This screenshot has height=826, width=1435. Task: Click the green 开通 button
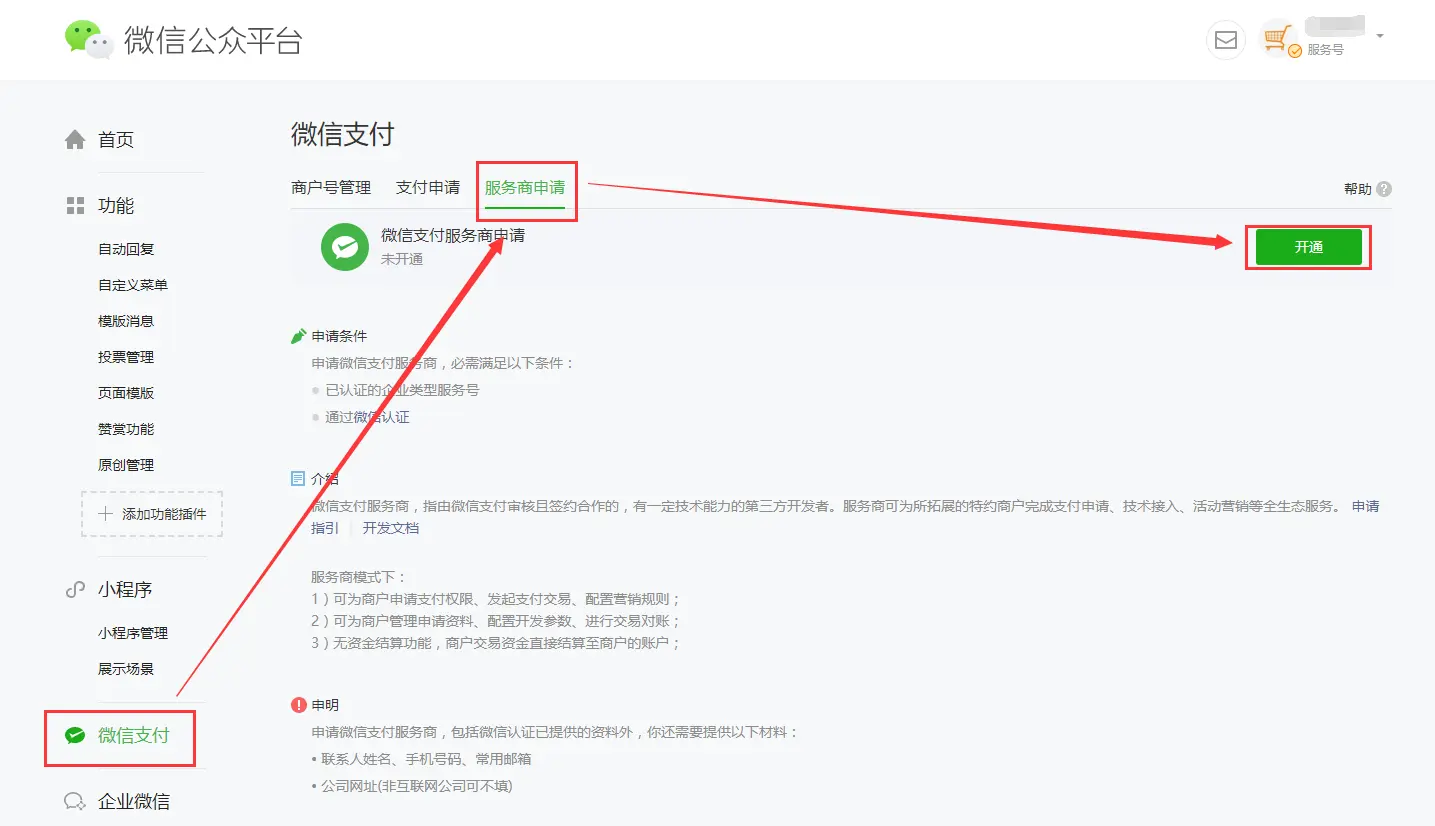coord(1309,247)
